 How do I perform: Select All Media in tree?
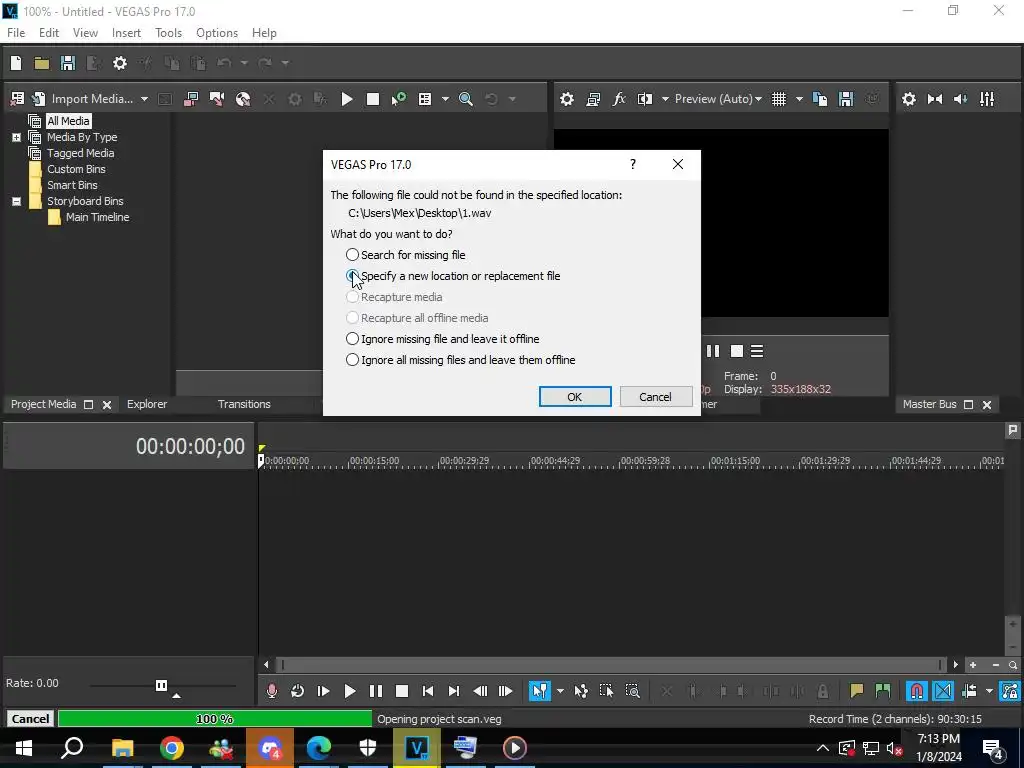pyautogui.click(x=68, y=121)
